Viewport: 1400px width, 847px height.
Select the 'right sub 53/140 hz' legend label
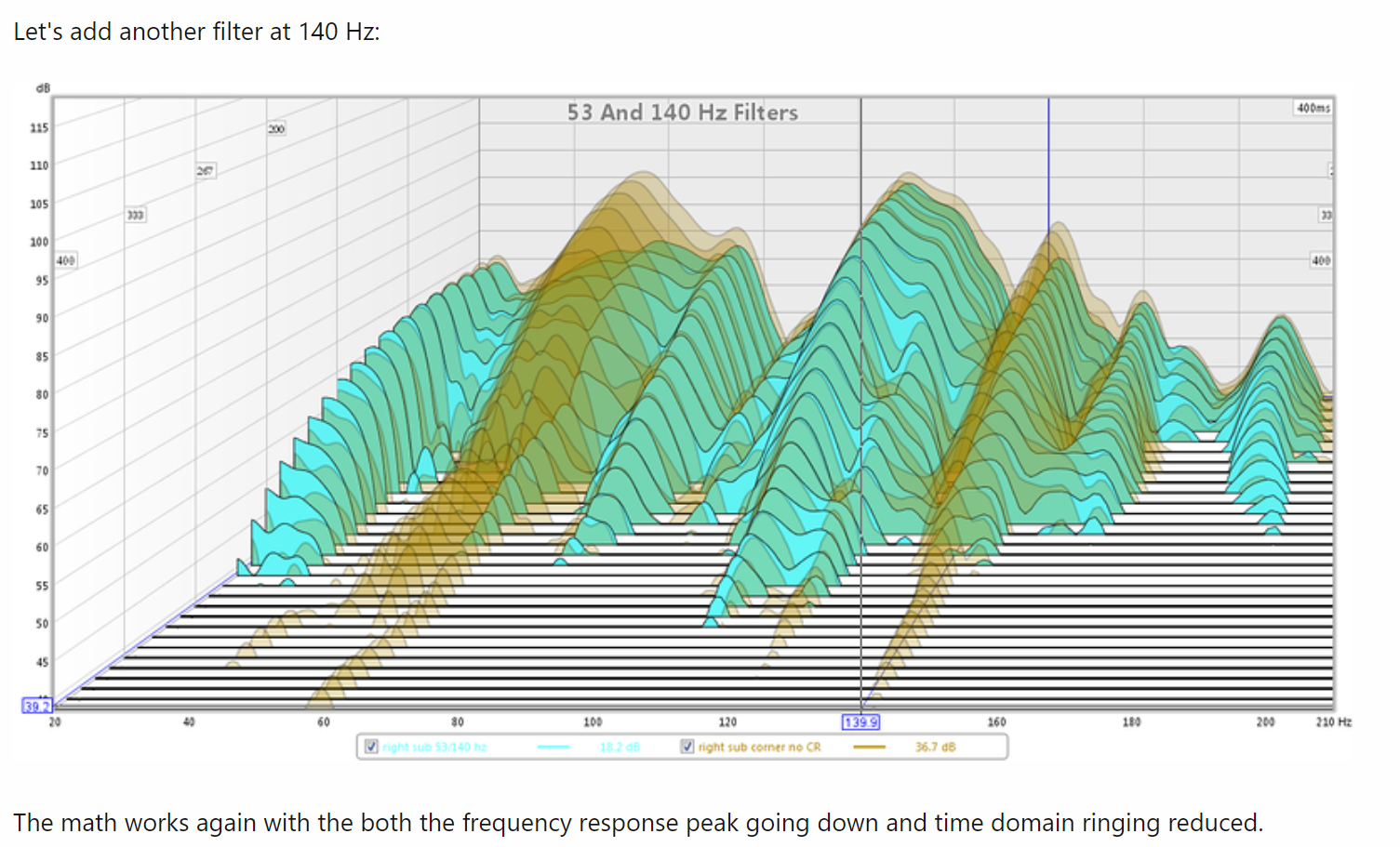click(434, 747)
